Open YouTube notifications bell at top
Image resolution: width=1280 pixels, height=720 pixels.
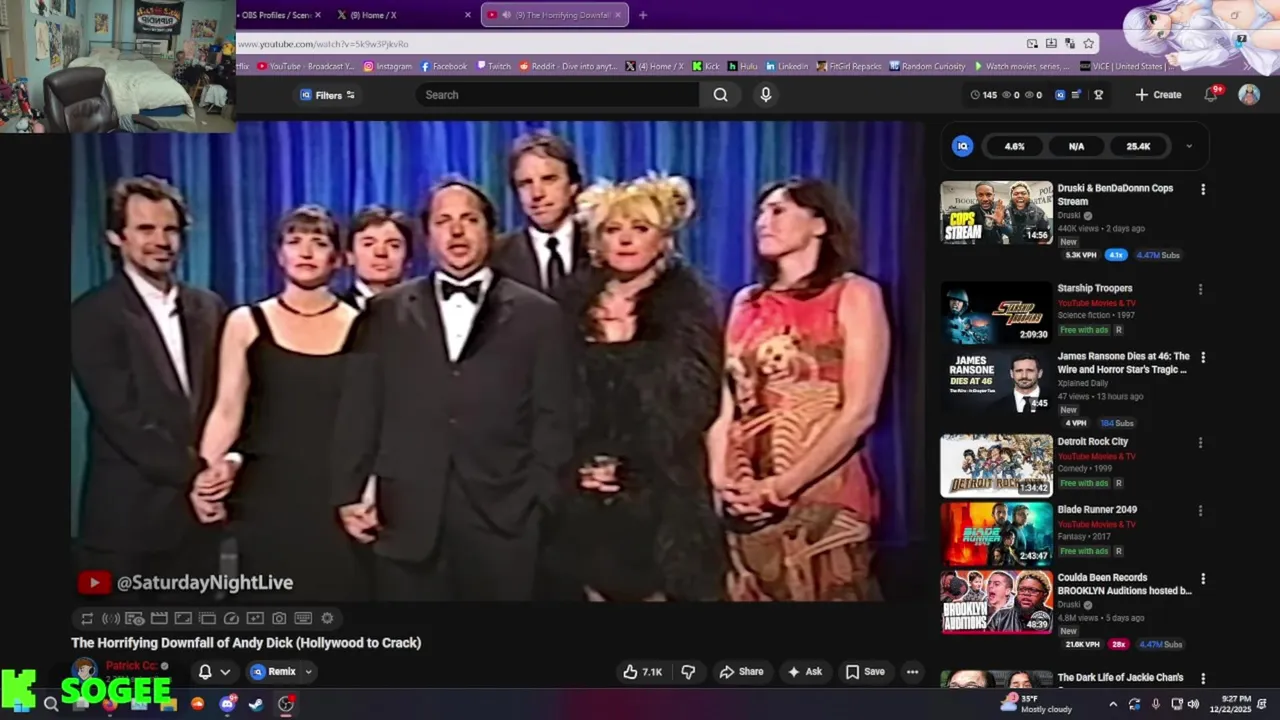coord(1211,95)
